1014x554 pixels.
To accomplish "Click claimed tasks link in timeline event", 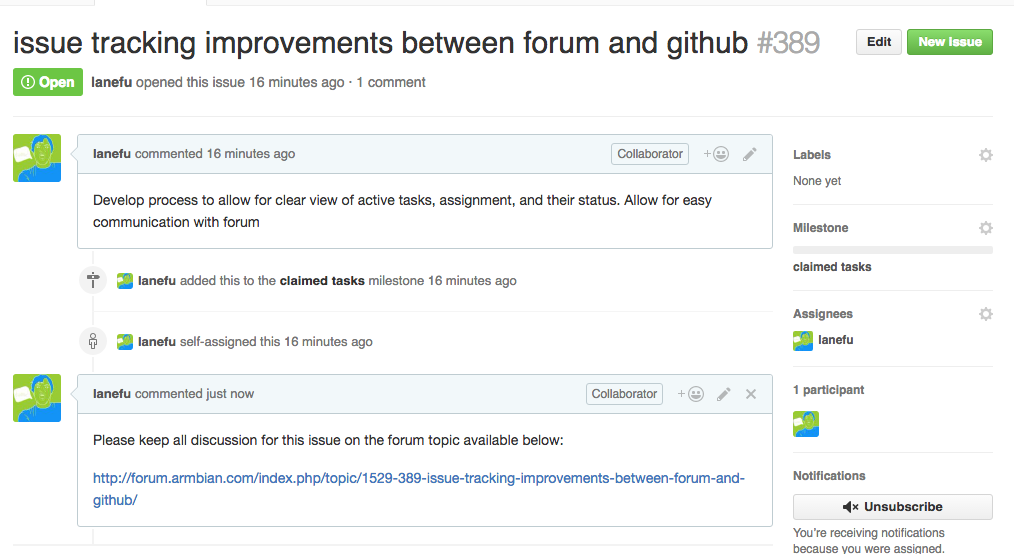I will tap(322, 281).
